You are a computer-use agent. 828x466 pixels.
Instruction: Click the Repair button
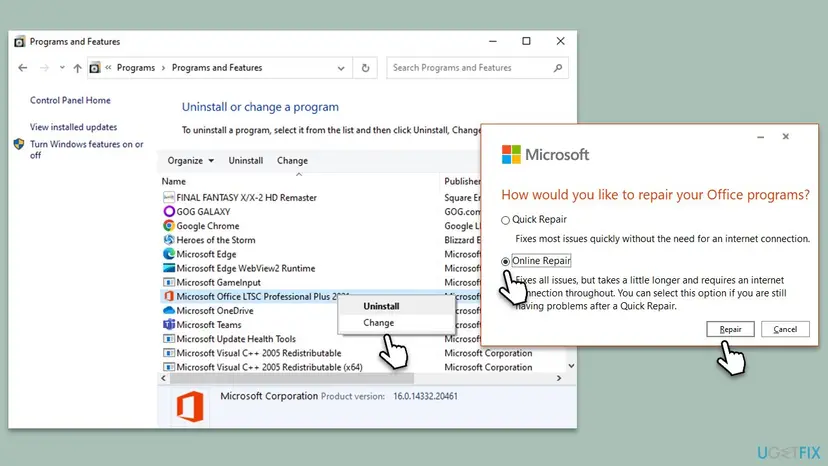coord(730,329)
